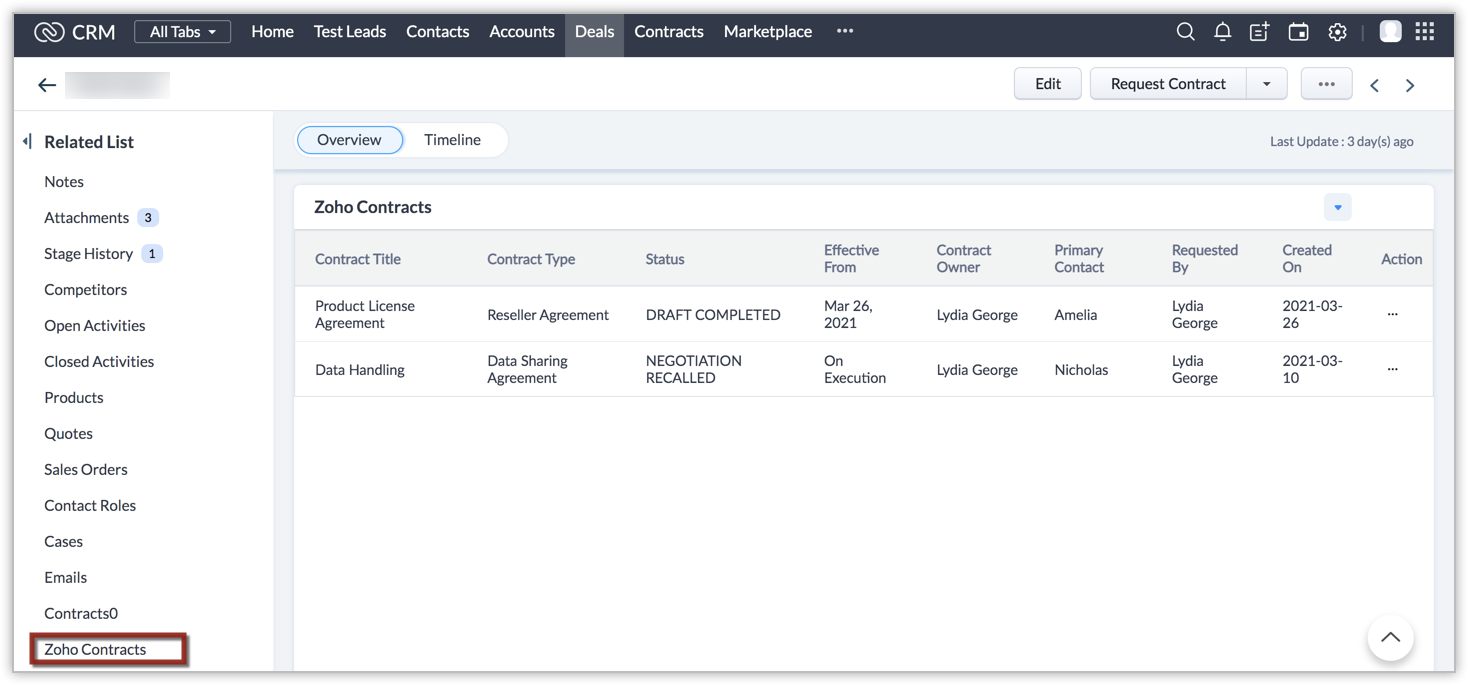Open the notifications bell
The image size is (1468, 685).
pos(1222,32)
